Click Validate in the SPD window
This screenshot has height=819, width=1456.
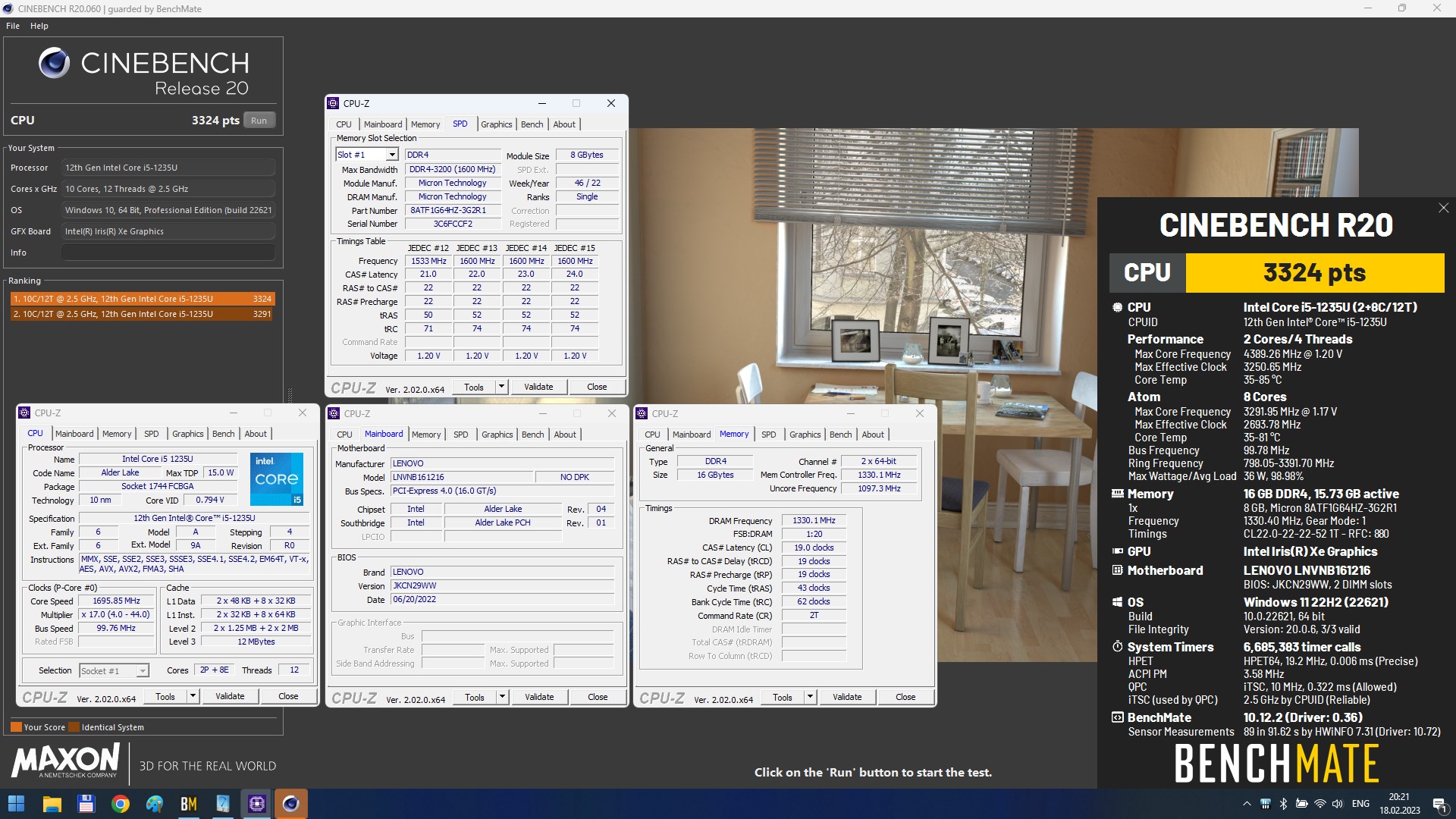[538, 387]
